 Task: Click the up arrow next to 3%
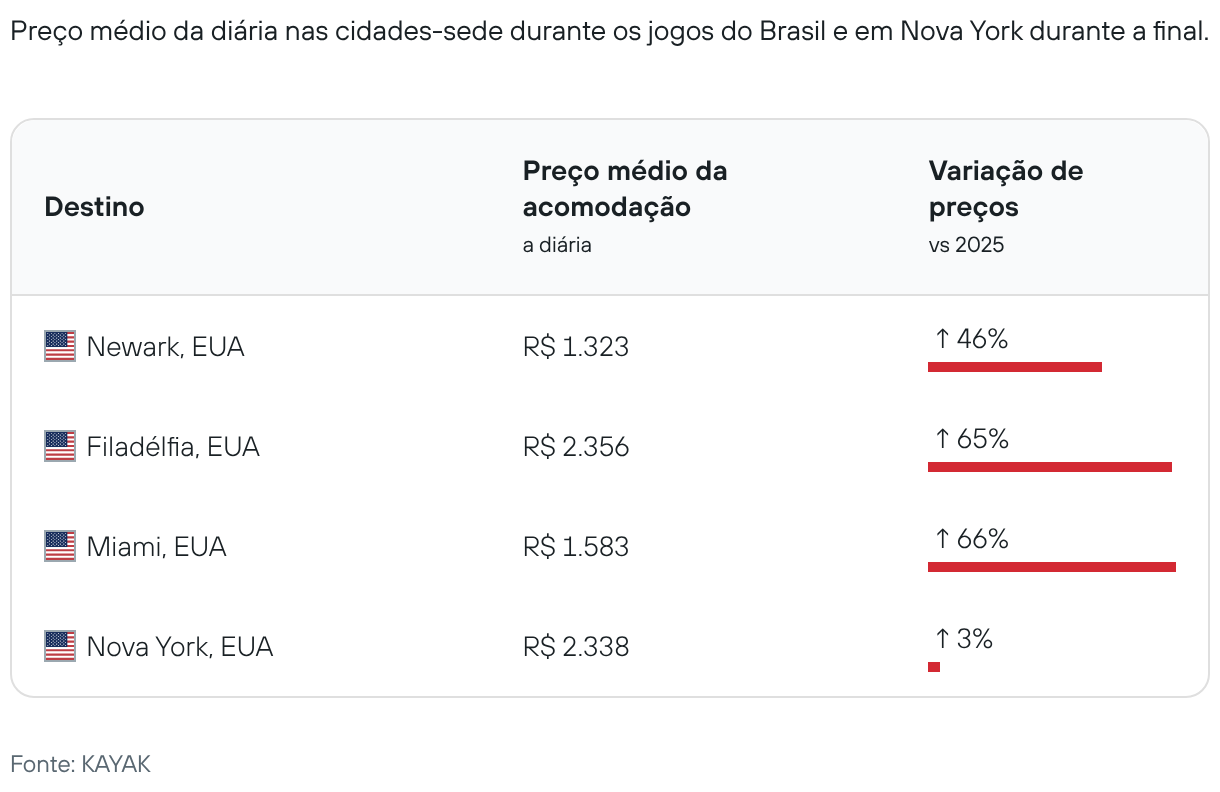942,639
